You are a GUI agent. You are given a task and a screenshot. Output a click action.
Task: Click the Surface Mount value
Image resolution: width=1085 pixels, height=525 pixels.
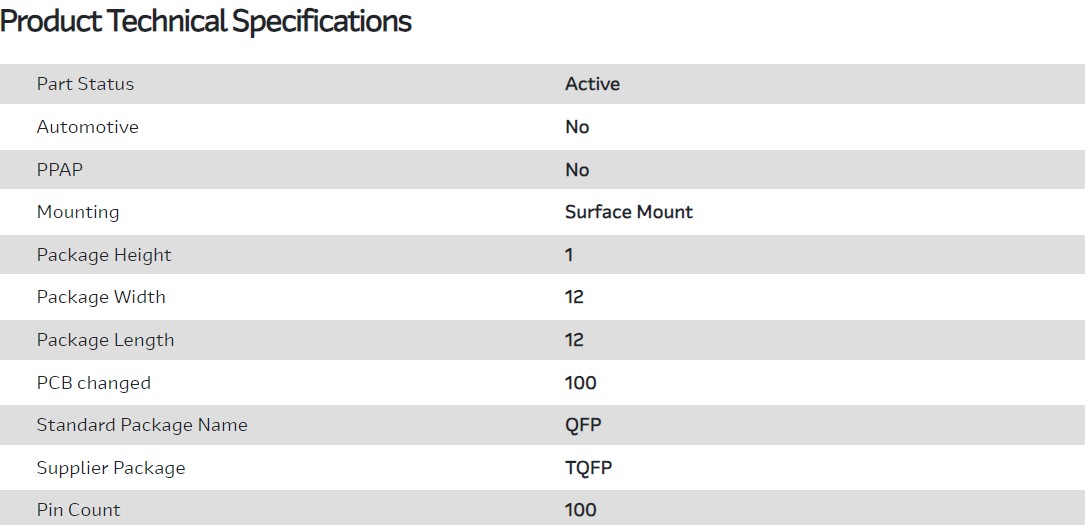[628, 212]
